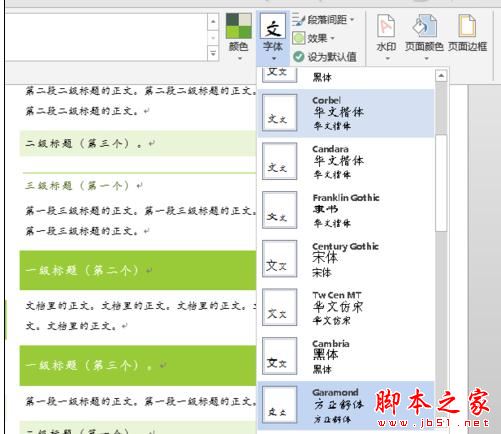The image size is (501, 434).
Task: Click the Candara font preview thumbnail
Action: tap(279, 161)
